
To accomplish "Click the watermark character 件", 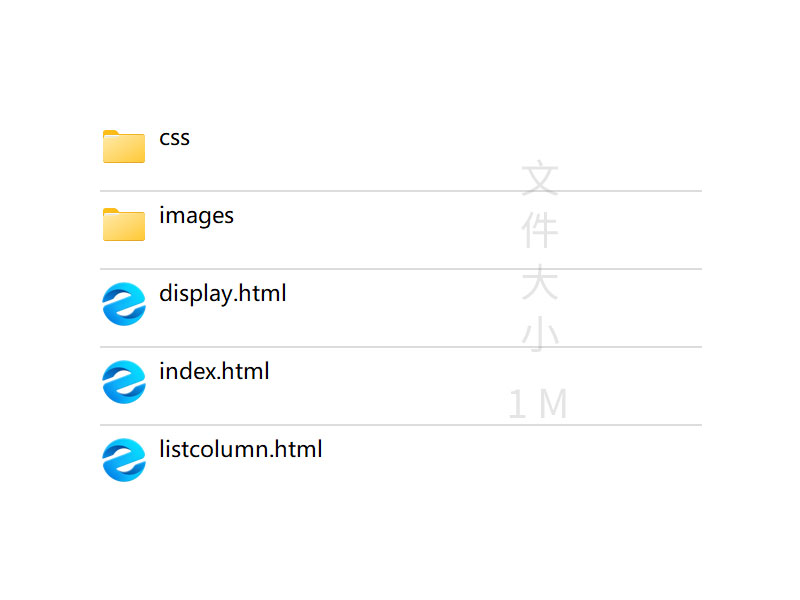I will click(x=540, y=232).
